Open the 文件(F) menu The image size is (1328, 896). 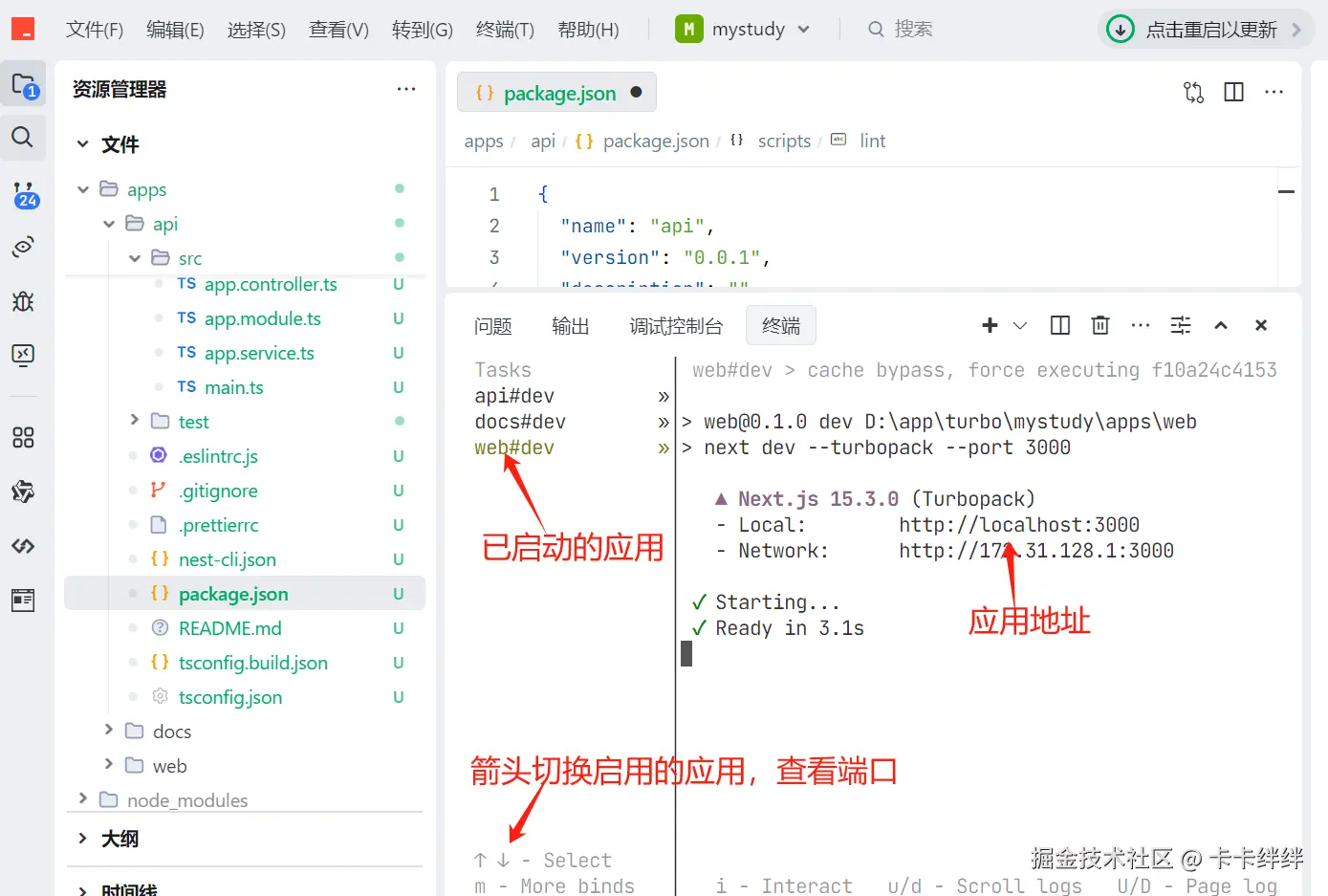click(95, 30)
